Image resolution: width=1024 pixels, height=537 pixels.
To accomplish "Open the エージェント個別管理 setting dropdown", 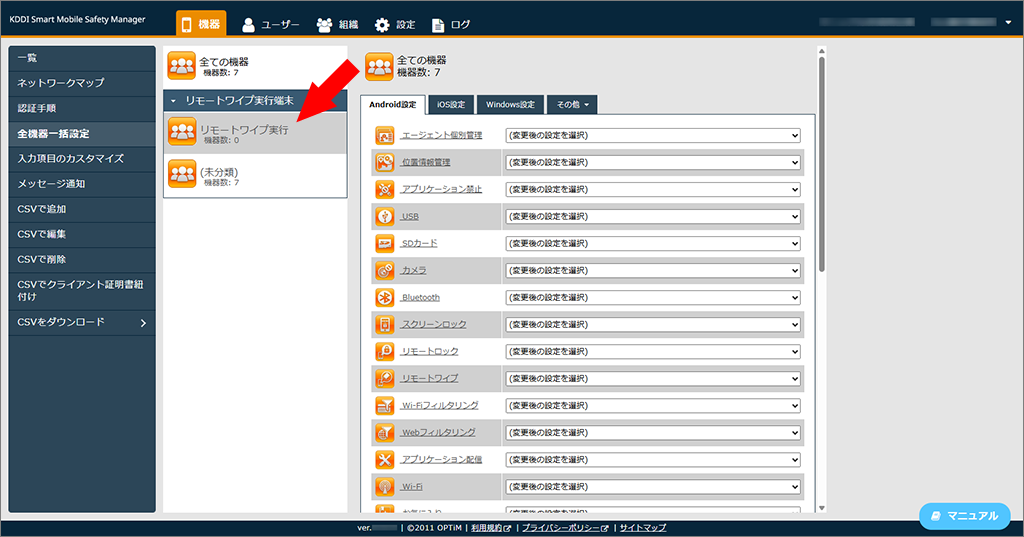I will (653, 135).
